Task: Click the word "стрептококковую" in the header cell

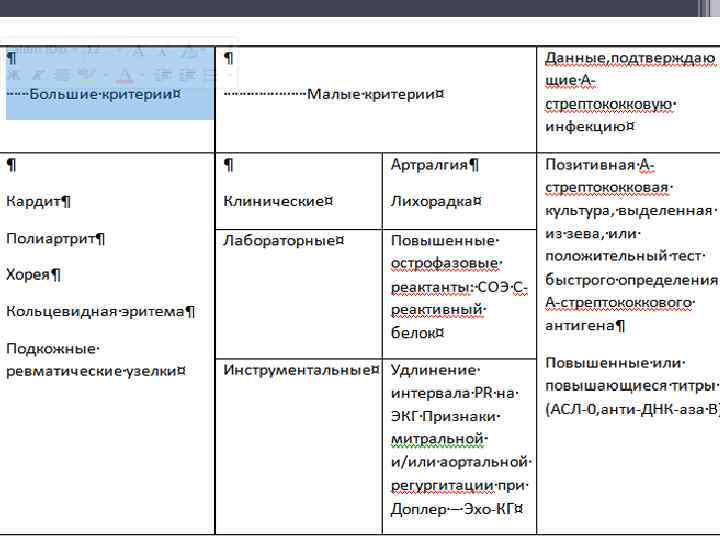Action: 608,105
